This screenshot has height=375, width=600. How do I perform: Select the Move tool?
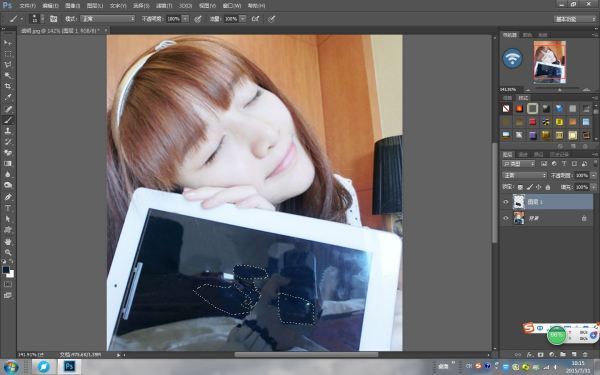tap(8, 42)
